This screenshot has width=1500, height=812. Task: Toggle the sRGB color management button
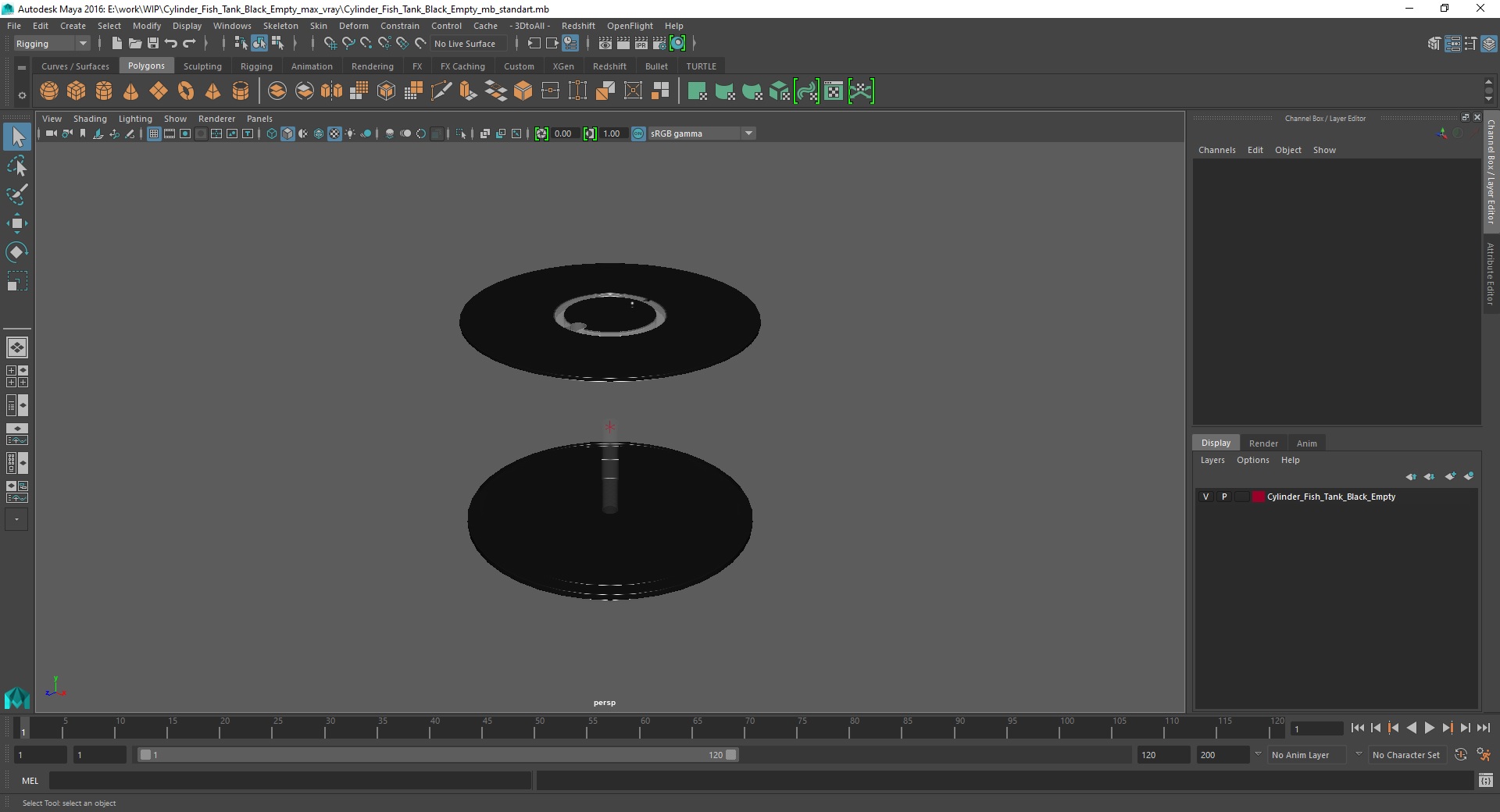(x=638, y=134)
